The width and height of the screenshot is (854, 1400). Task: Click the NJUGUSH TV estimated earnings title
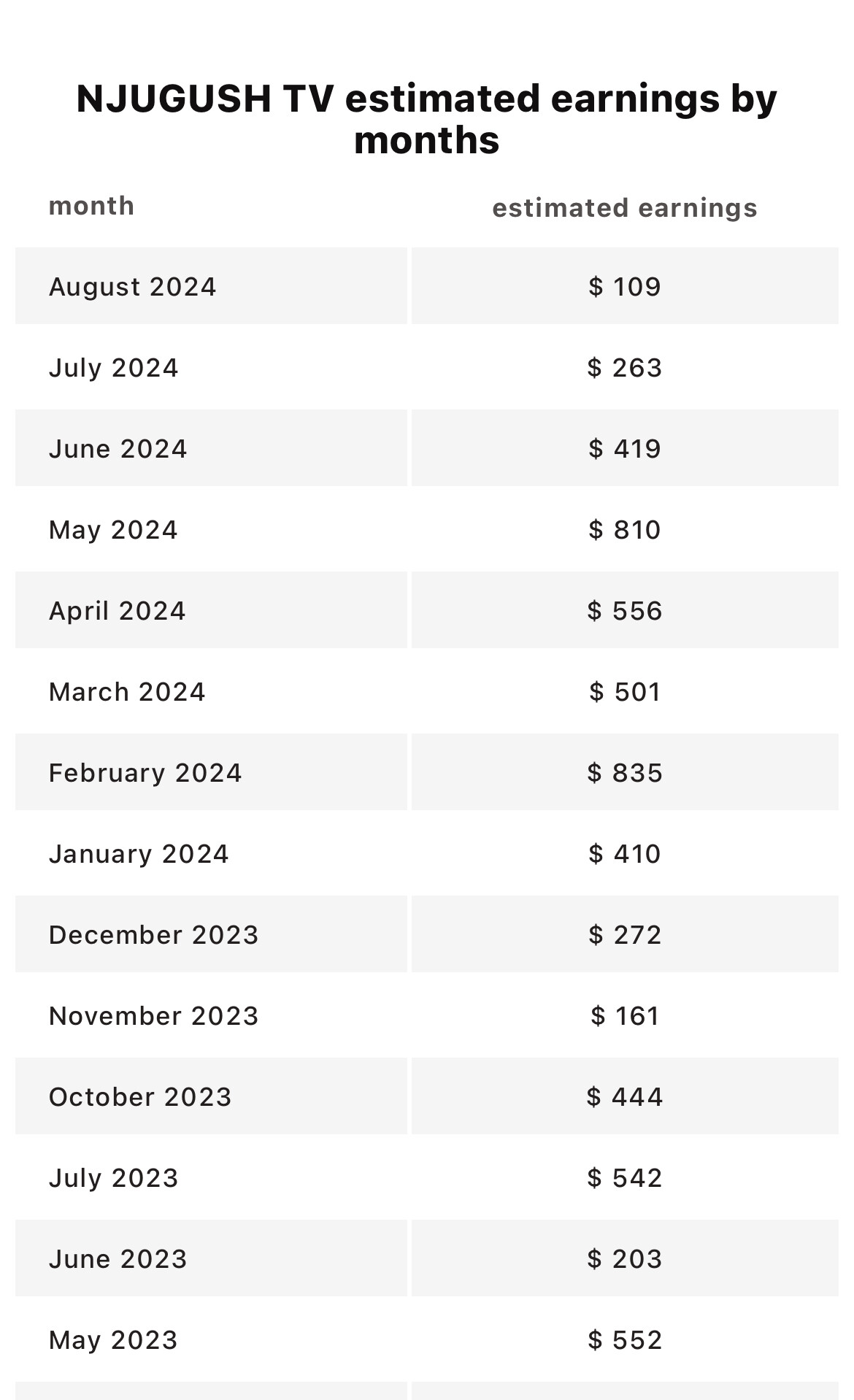click(427, 119)
